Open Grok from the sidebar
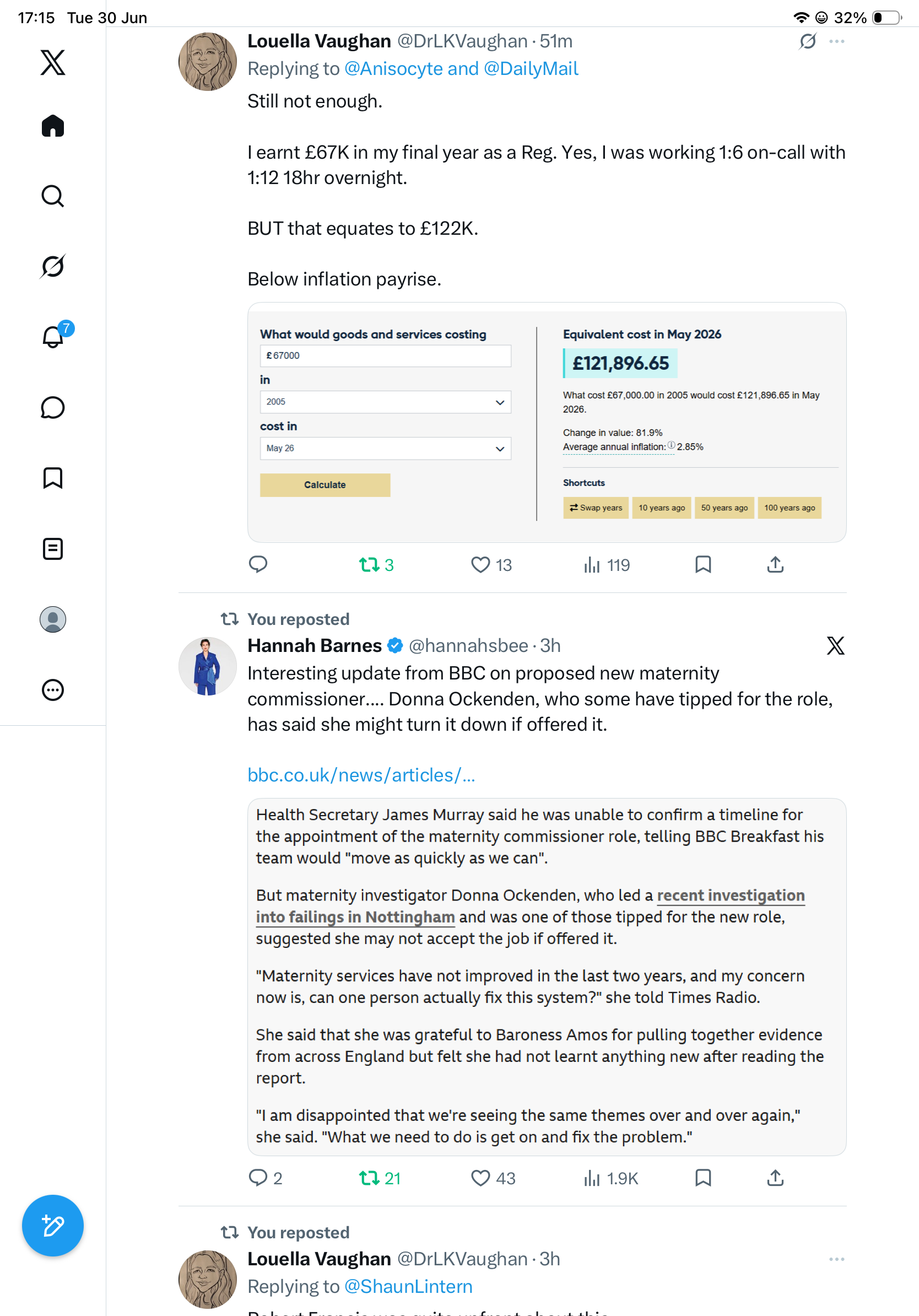 tap(53, 266)
